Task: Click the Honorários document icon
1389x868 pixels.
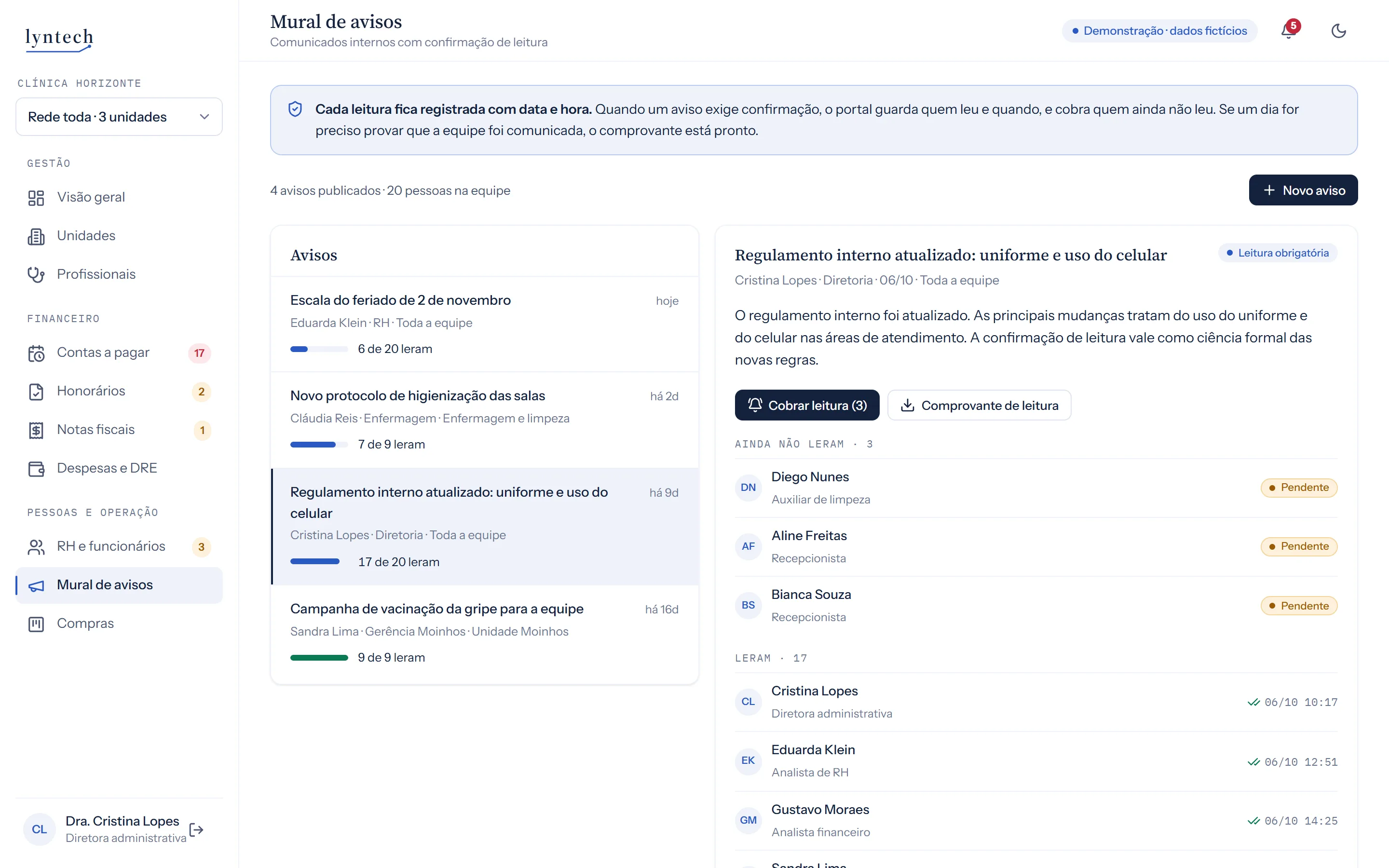Action: [x=36, y=392]
